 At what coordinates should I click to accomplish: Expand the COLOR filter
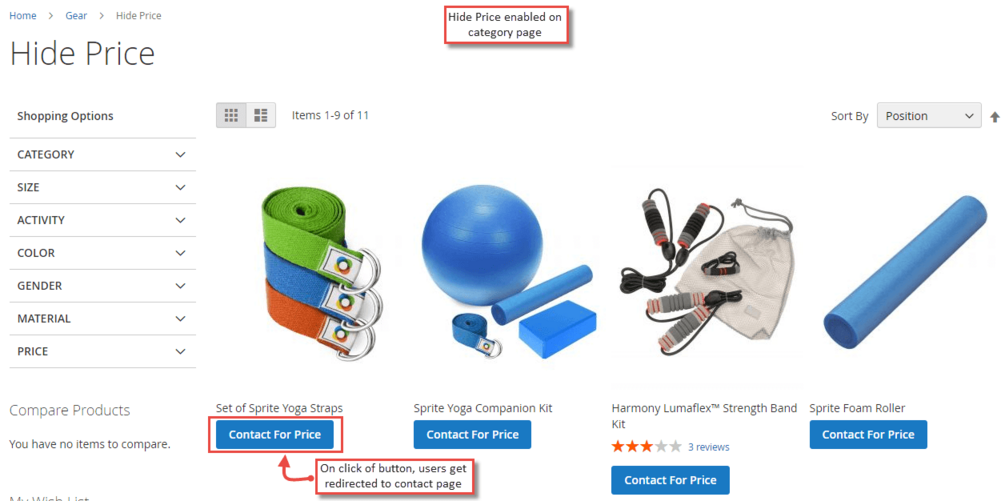[103, 253]
